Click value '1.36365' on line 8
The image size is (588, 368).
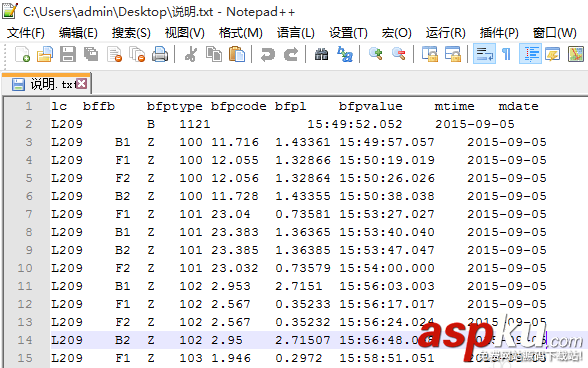[303, 232]
